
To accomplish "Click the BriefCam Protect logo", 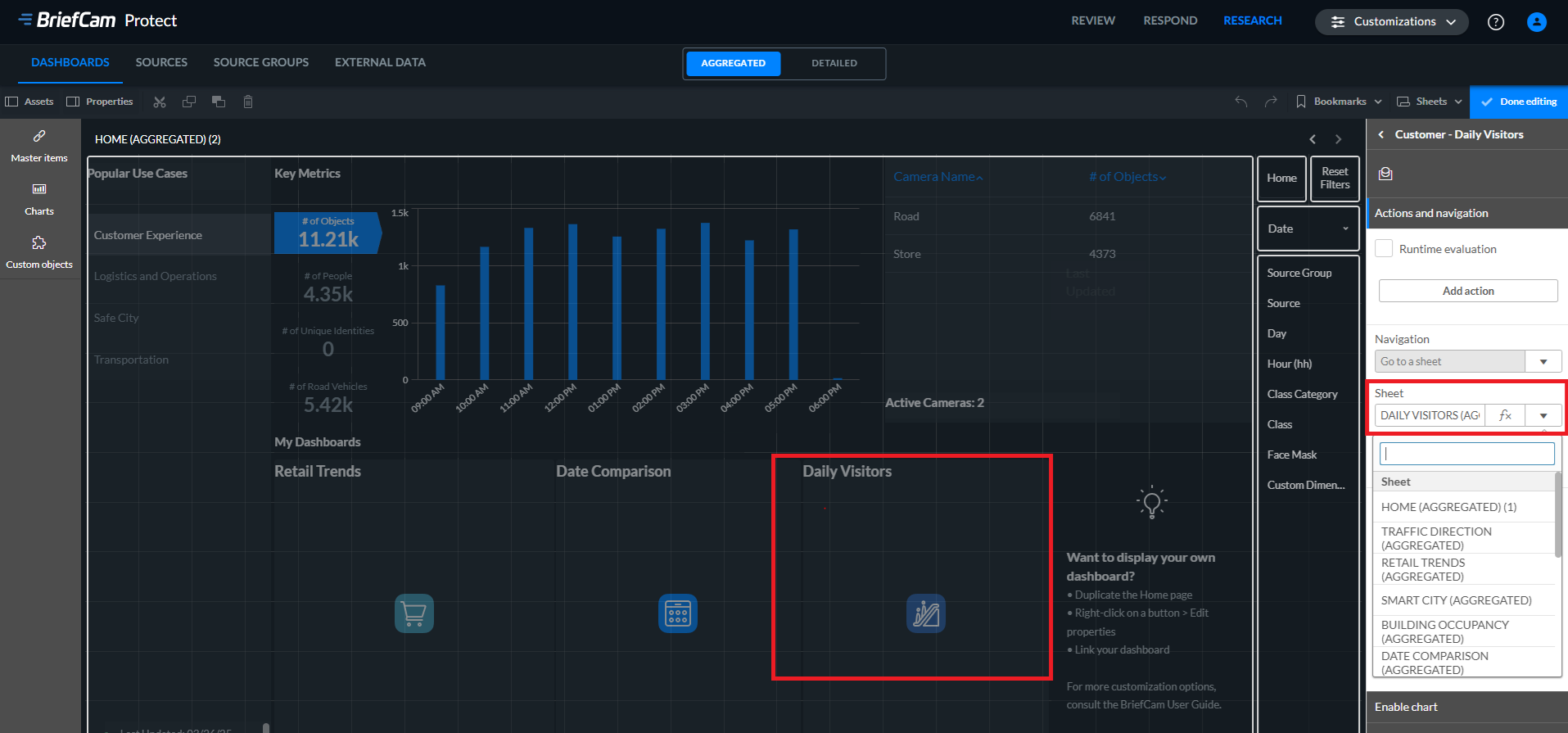I will point(97,20).
